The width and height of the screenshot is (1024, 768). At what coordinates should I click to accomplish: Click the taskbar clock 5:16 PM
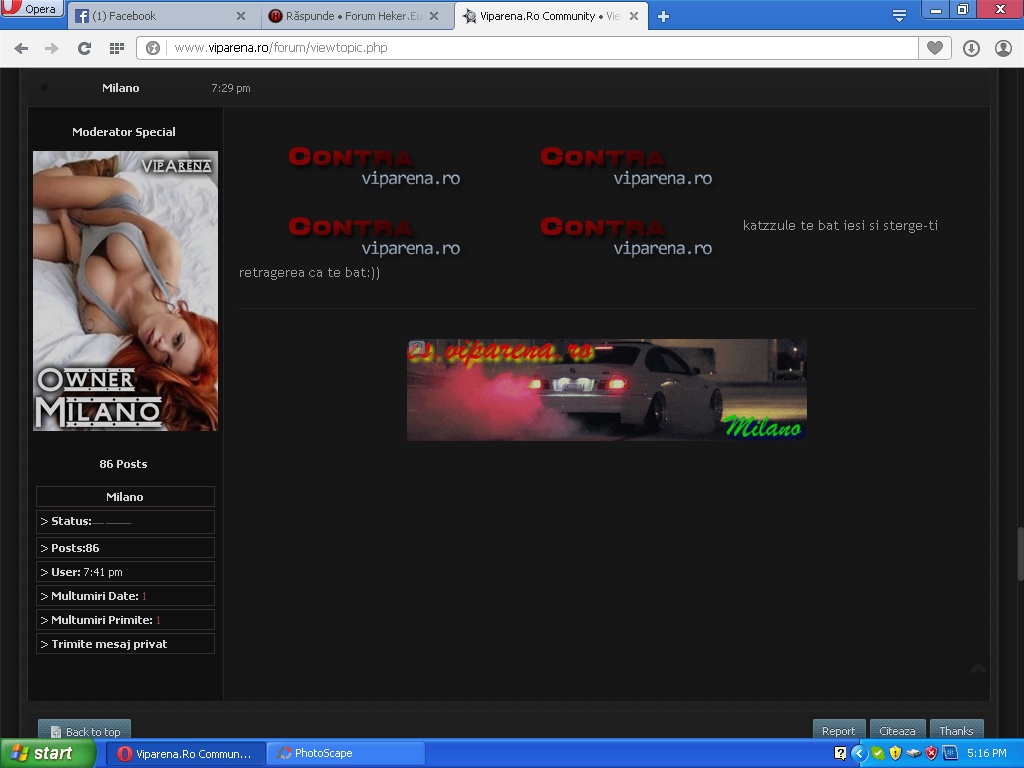tap(987, 754)
